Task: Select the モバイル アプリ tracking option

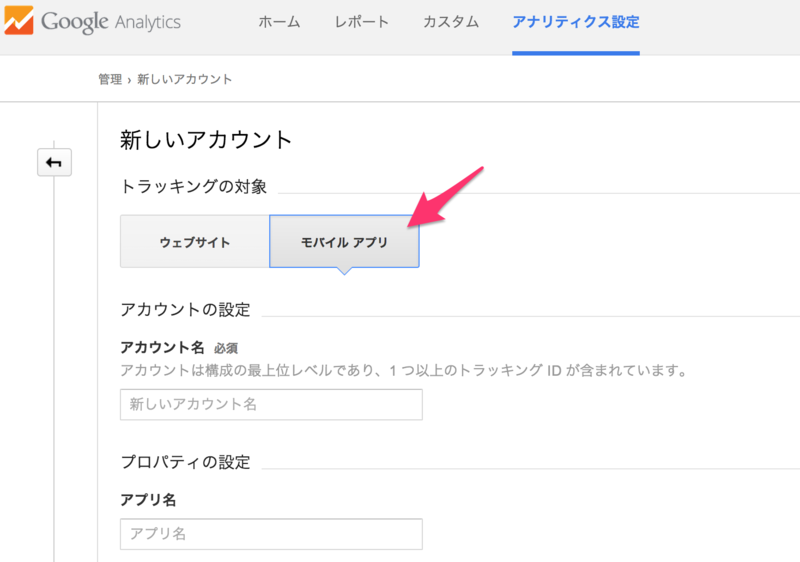Action: 344,242
